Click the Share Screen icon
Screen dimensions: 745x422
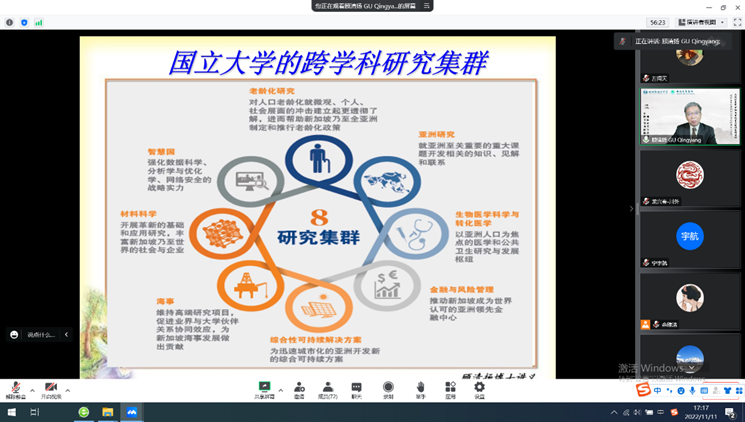265,387
